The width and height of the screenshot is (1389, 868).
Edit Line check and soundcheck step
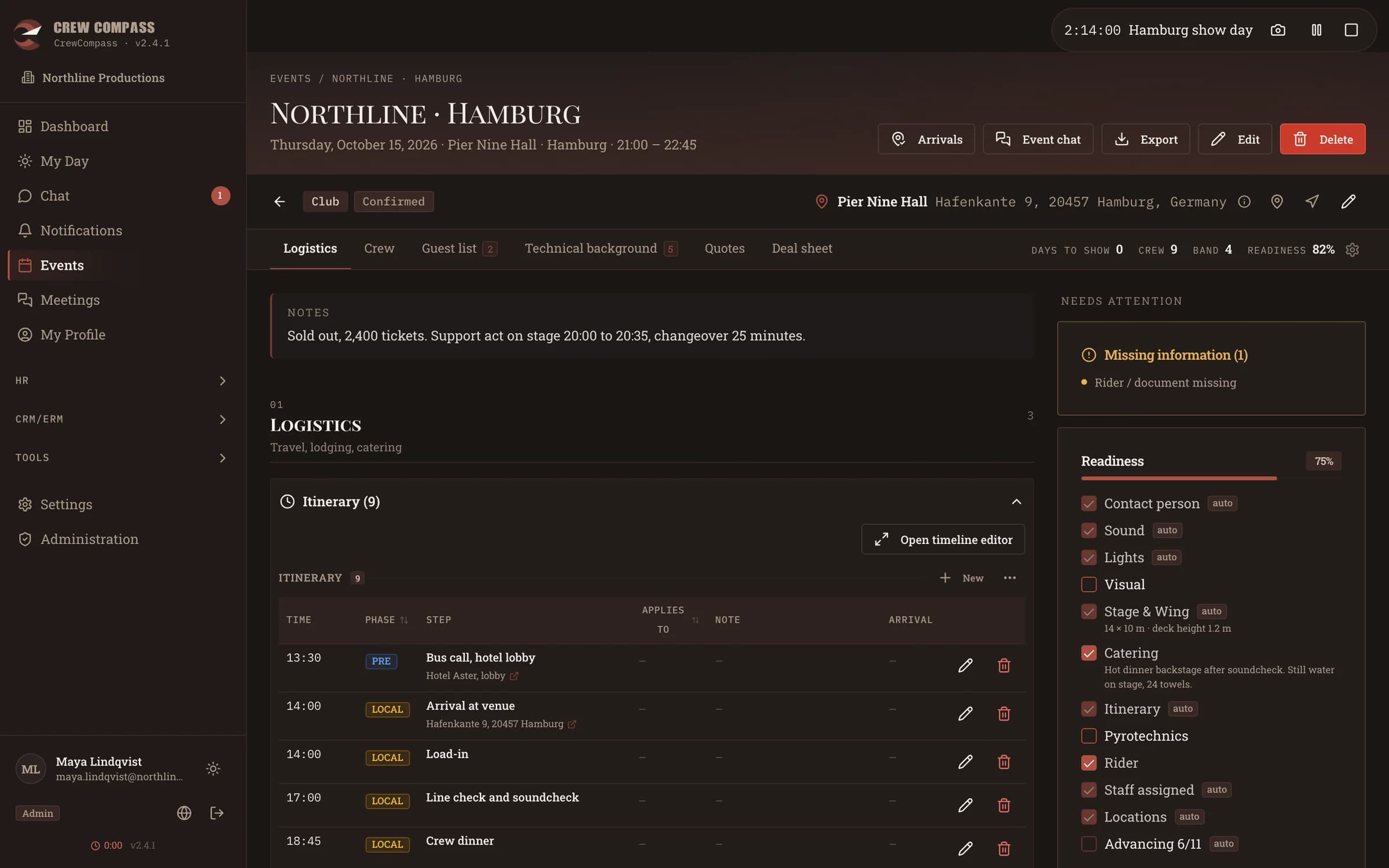point(965,805)
